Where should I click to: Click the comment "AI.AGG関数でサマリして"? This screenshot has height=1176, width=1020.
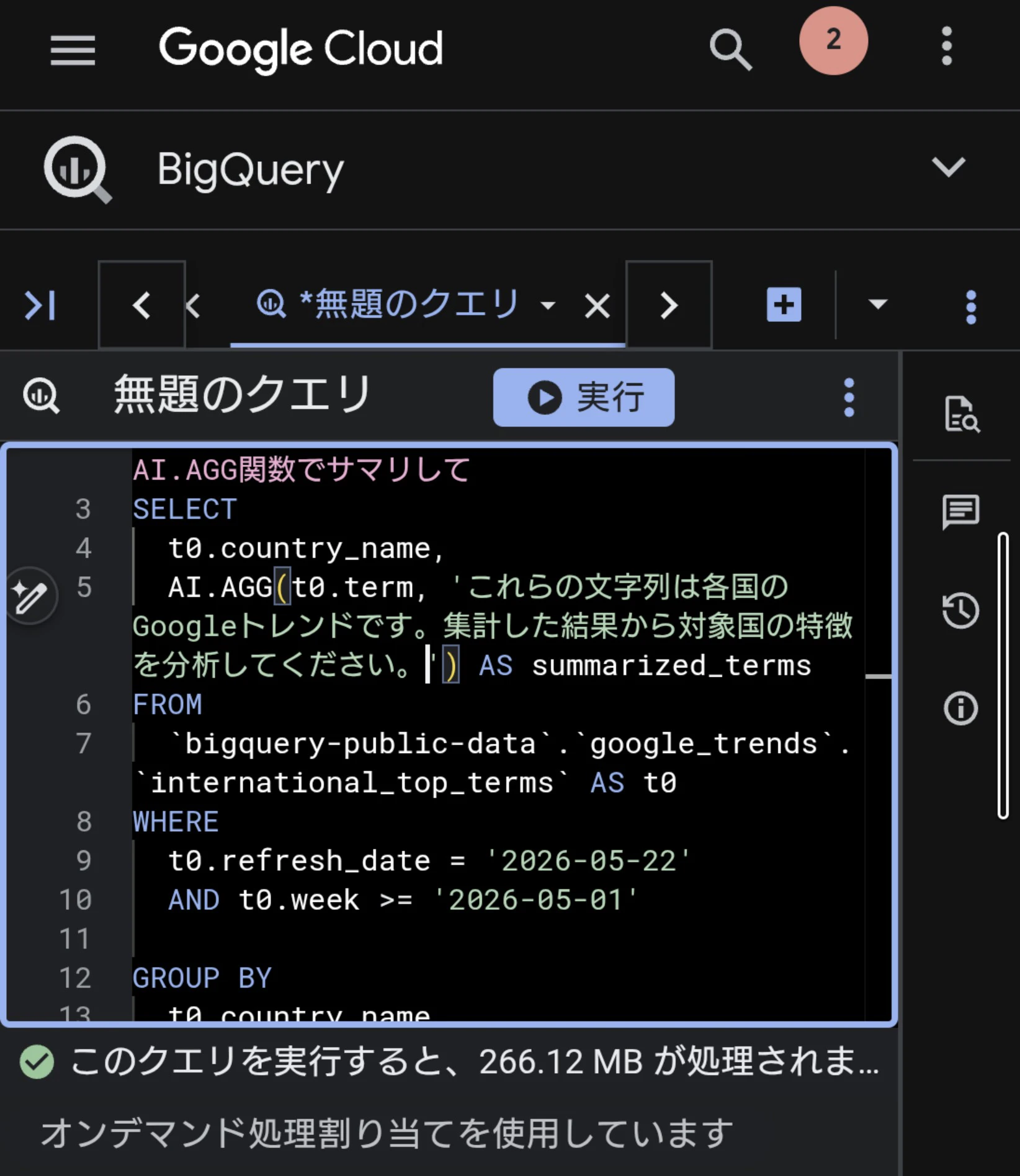302,470
